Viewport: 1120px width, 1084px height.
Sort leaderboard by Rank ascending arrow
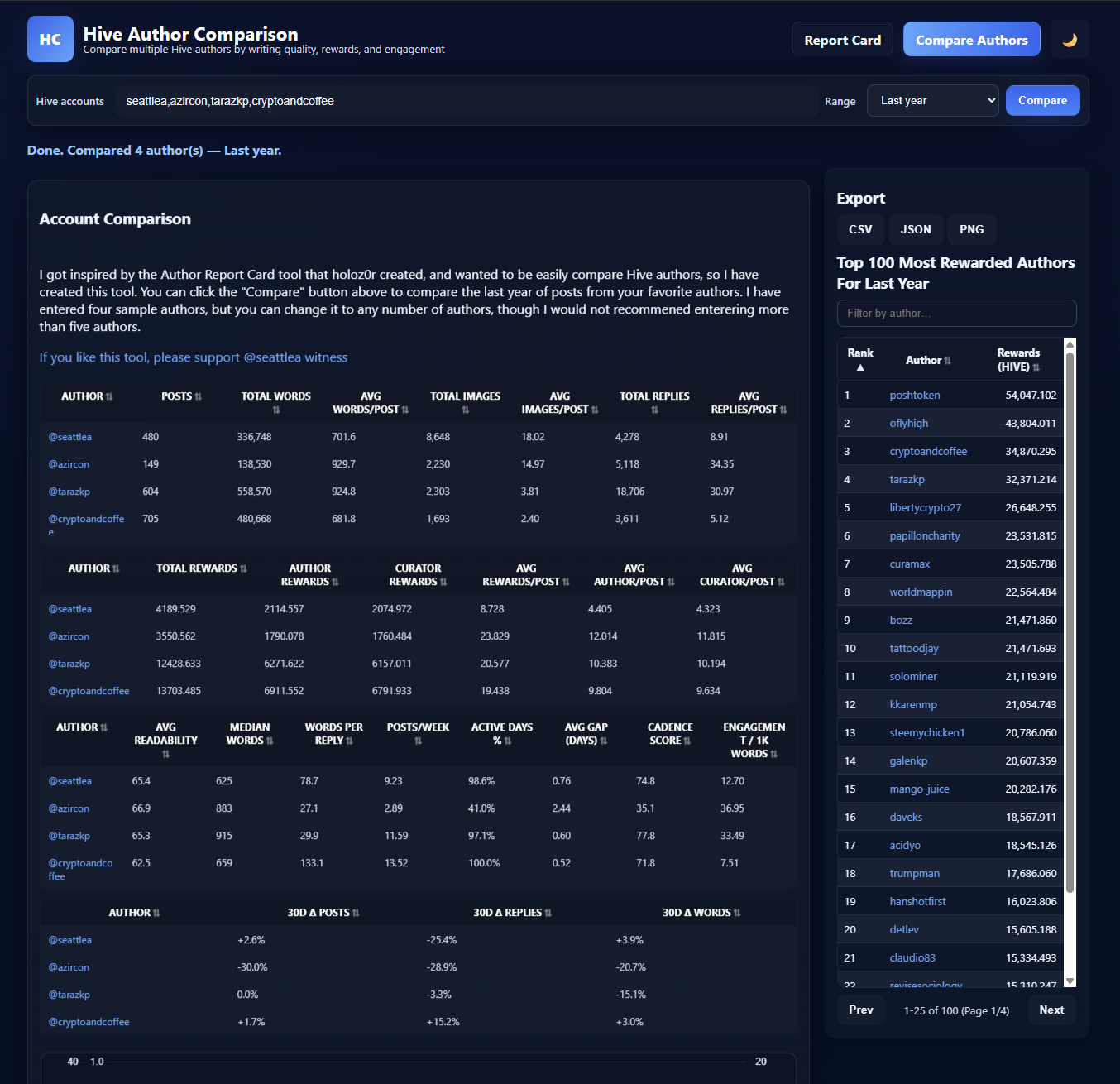860,367
